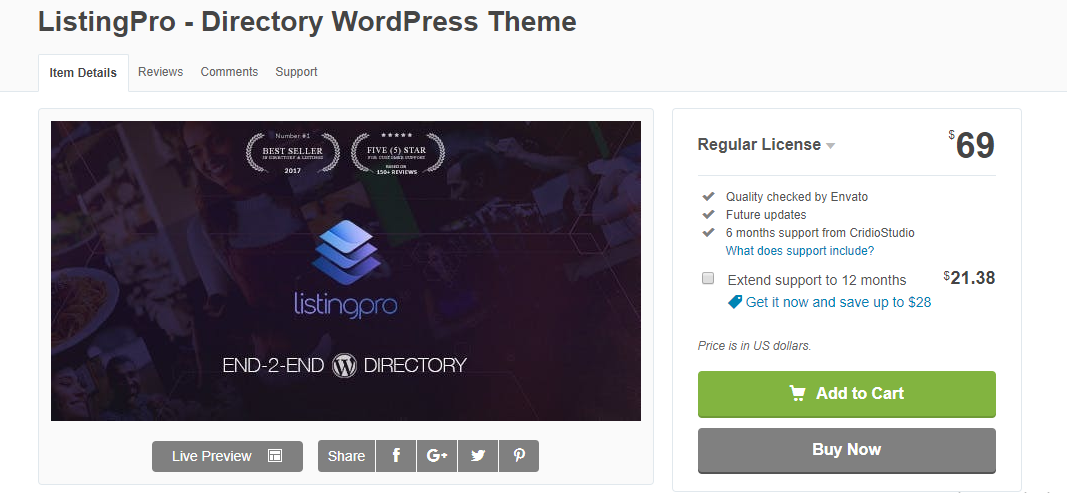The image size is (1067, 493).
Task: Click checkmark icon beside Quality checked by Envato
Action: pyautogui.click(x=708, y=197)
